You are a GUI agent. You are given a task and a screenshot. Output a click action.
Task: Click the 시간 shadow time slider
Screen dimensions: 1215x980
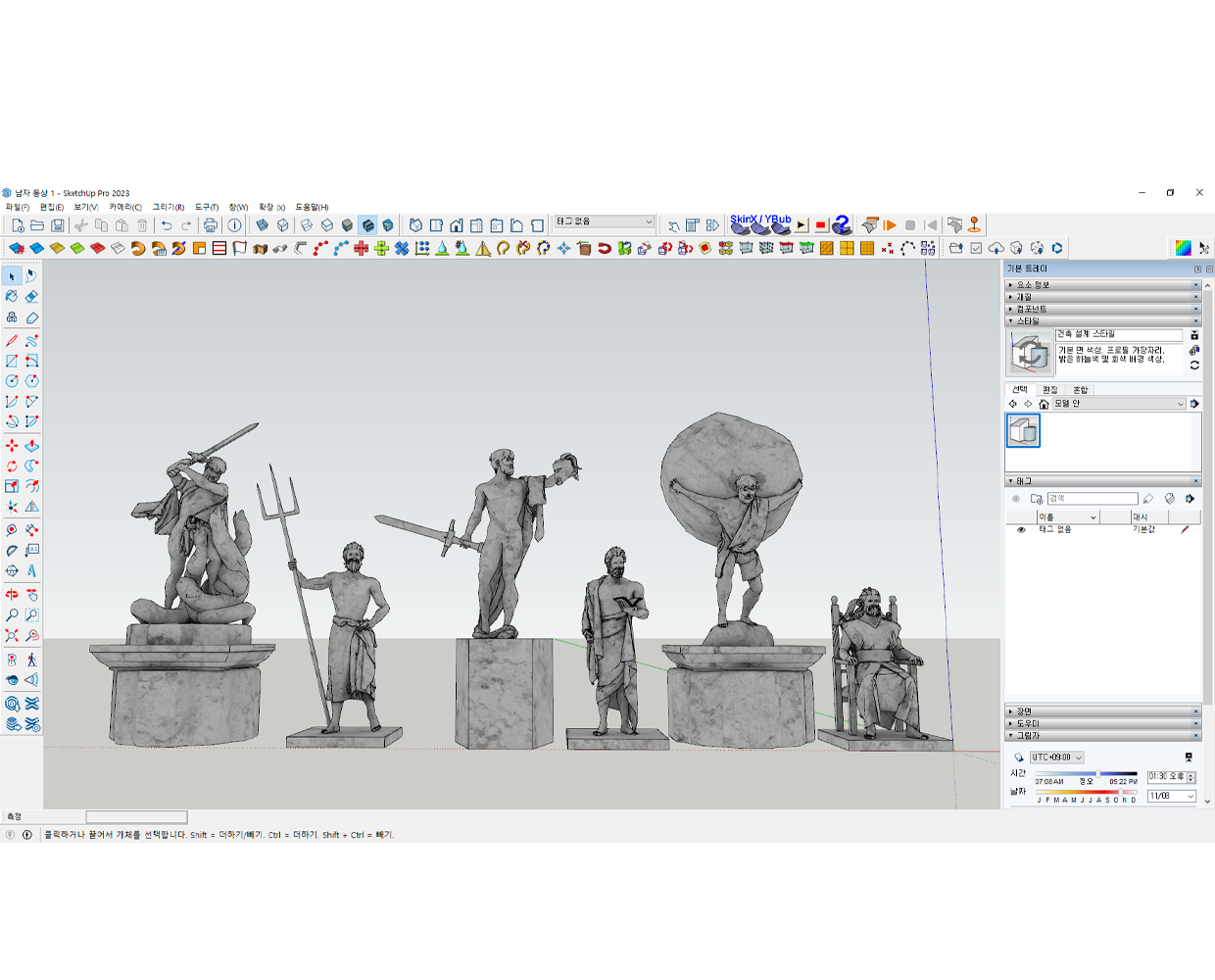coord(1086,774)
